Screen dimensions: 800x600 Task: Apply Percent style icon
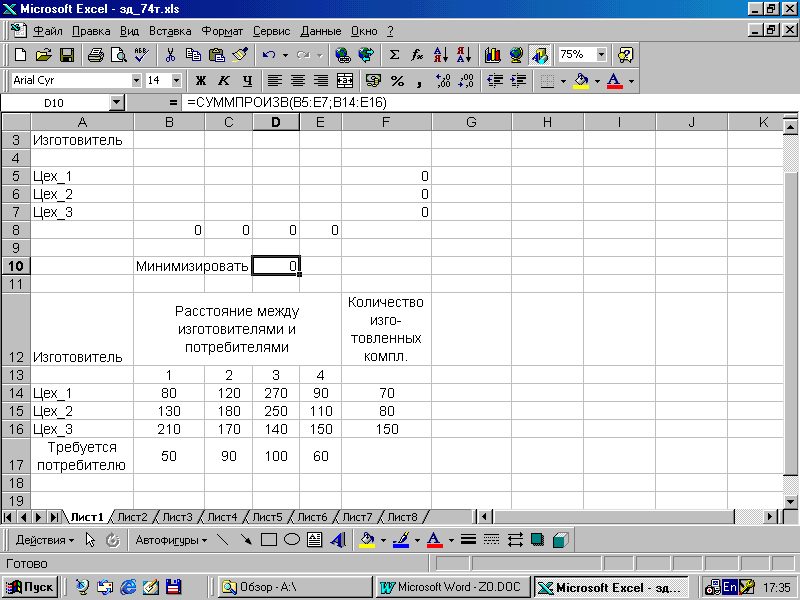pyautogui.click(x=397, y=81)
